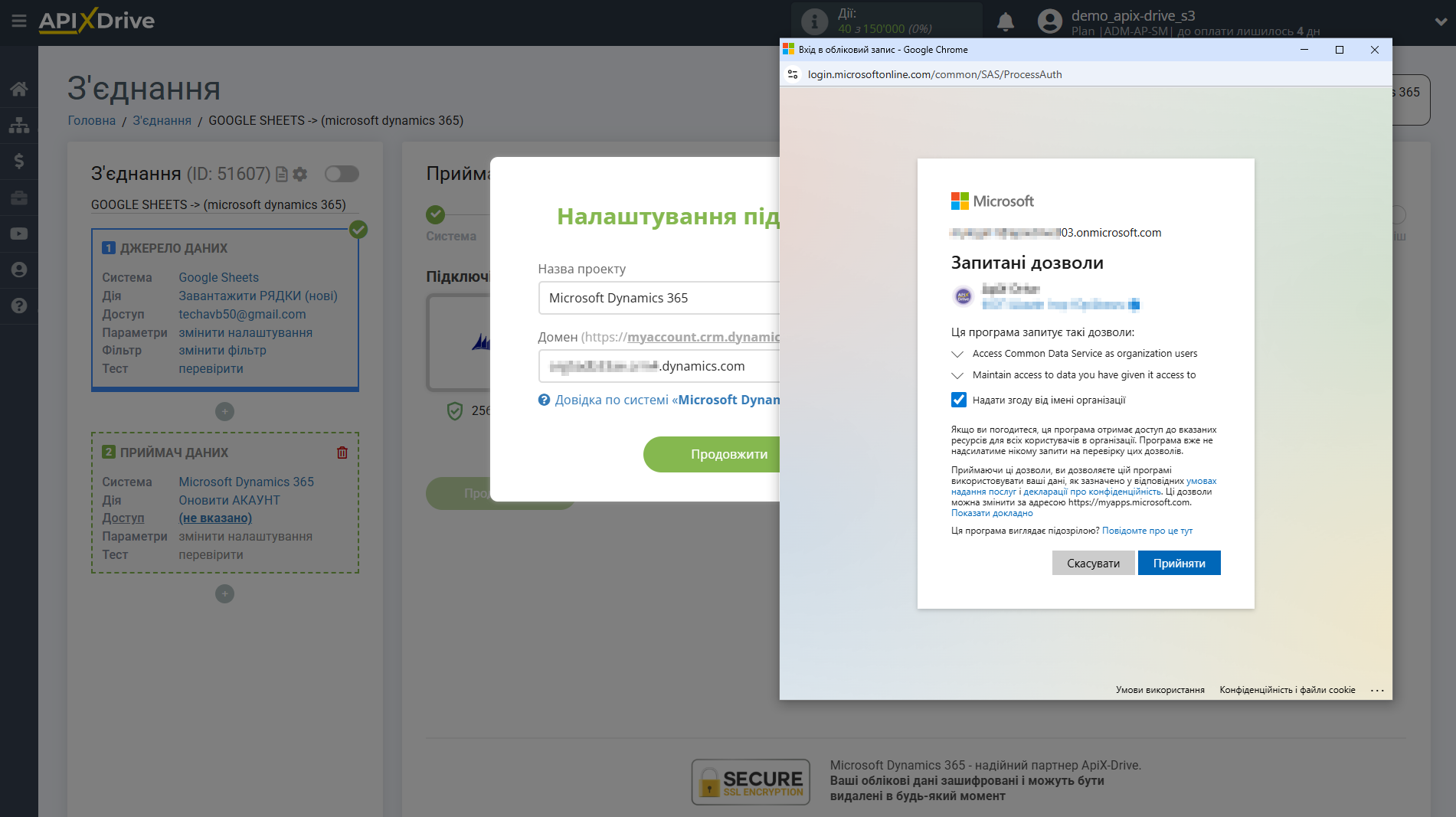Open Google Sheets system link
Viewport: 1456px width, 817px height.
218,278
